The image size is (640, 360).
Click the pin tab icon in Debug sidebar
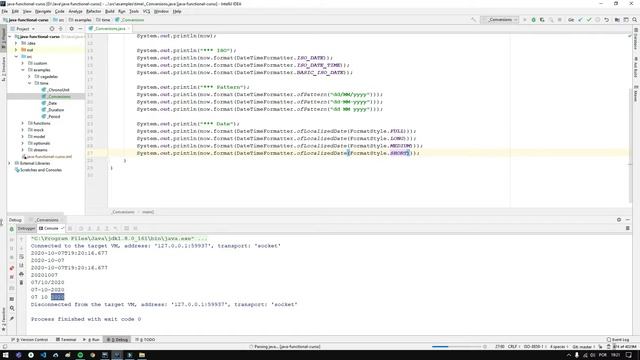point(11,318)
